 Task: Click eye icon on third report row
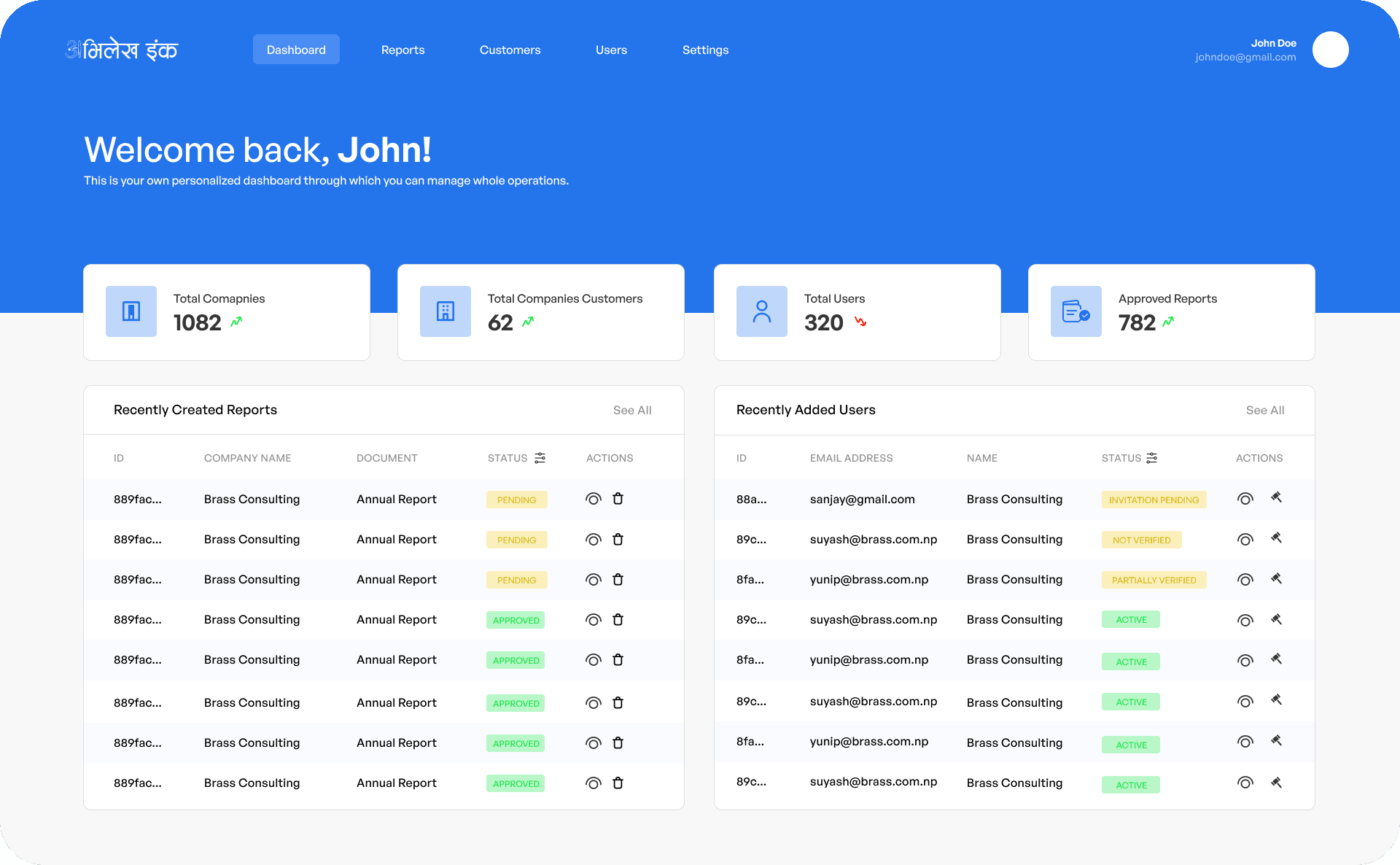tap(592, 579)
